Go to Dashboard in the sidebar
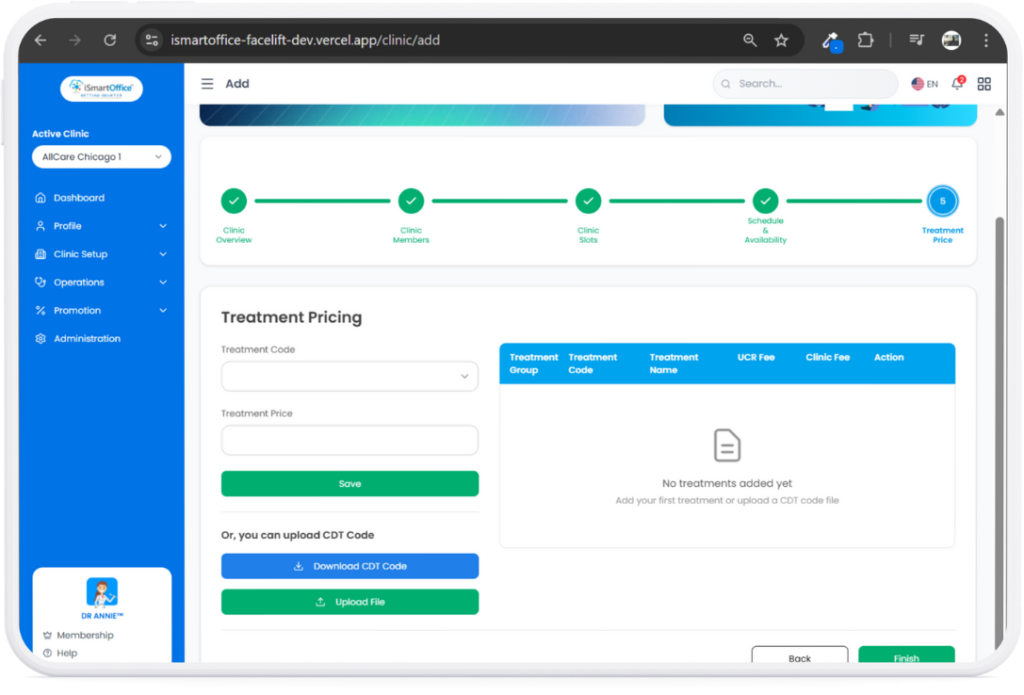 (79, 198)
